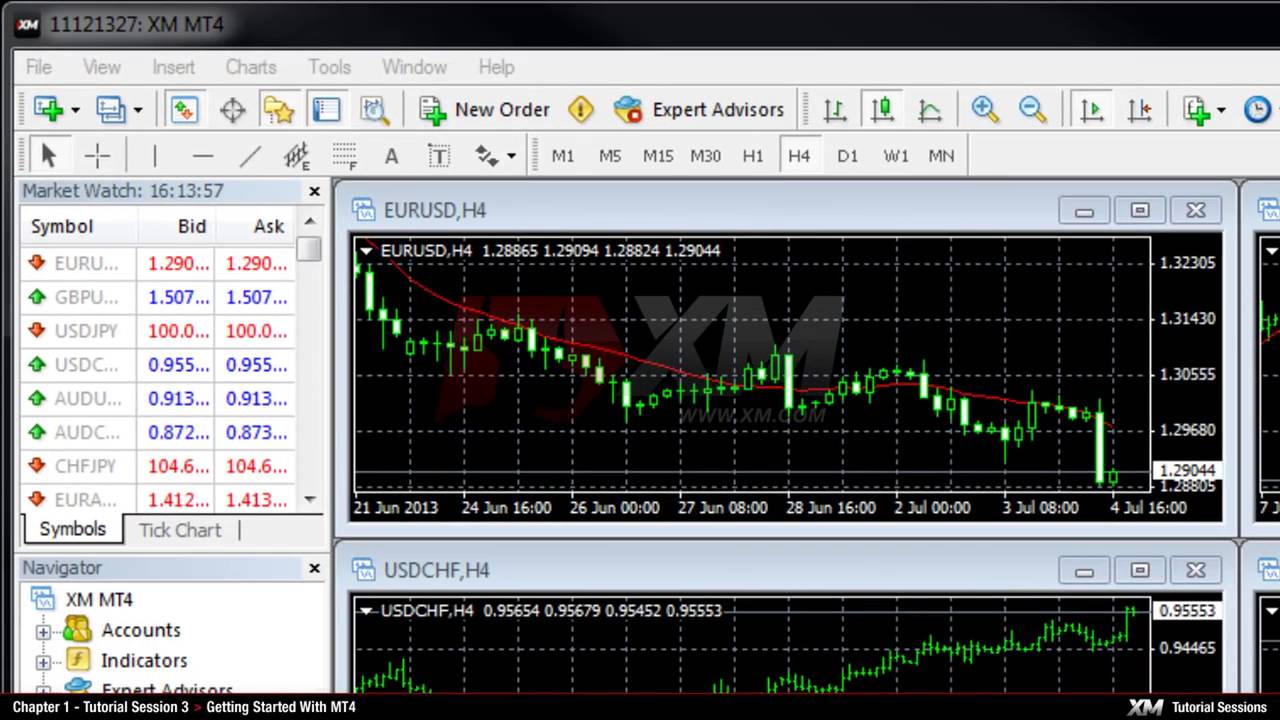1280x720 pixels.
Task: Toggle the Market Watch window icon
Action: click(x=184, y=109)
